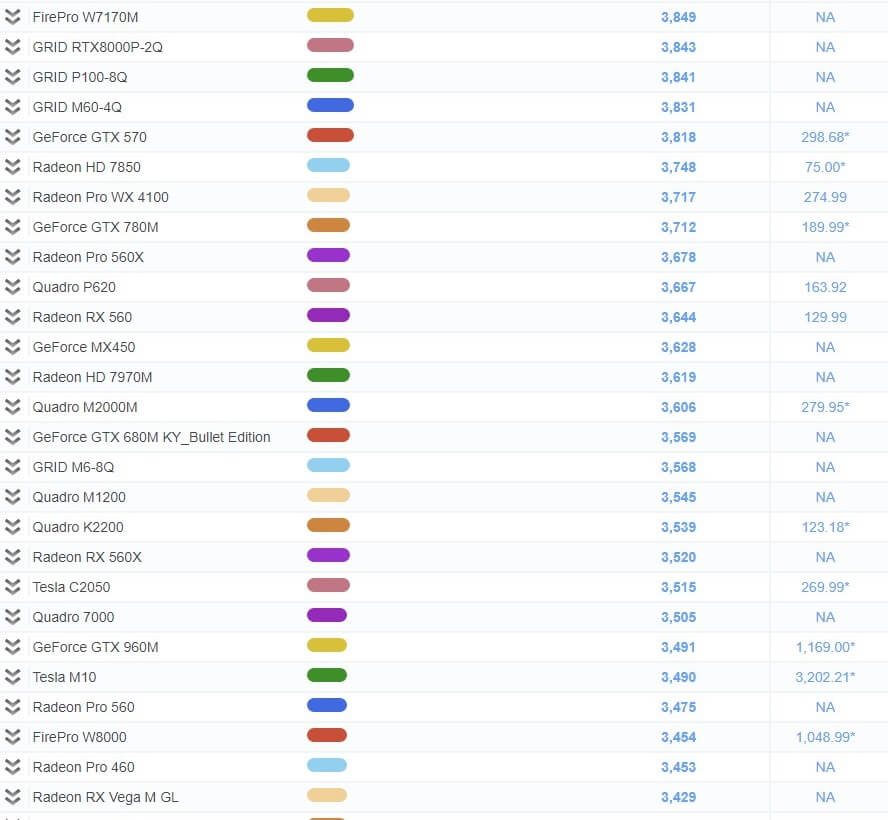Click score 3,818 for GeForce GTX 570
Viewport: 888px width, 820px height.
pos(678,138)
